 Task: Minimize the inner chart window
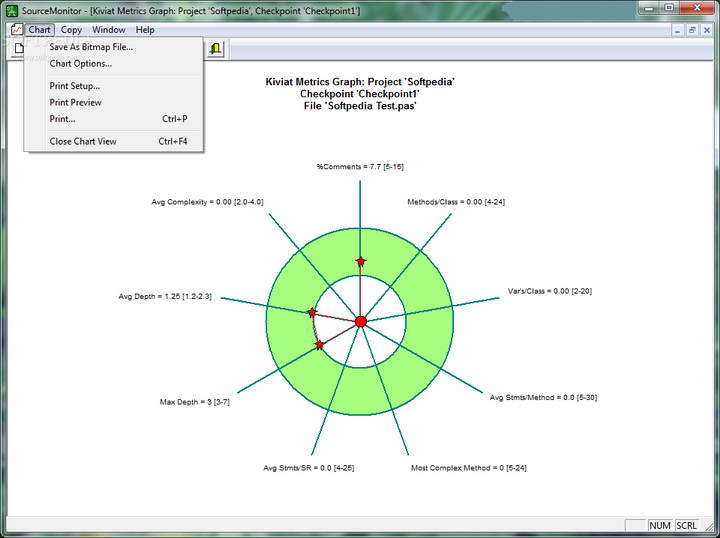676,30
